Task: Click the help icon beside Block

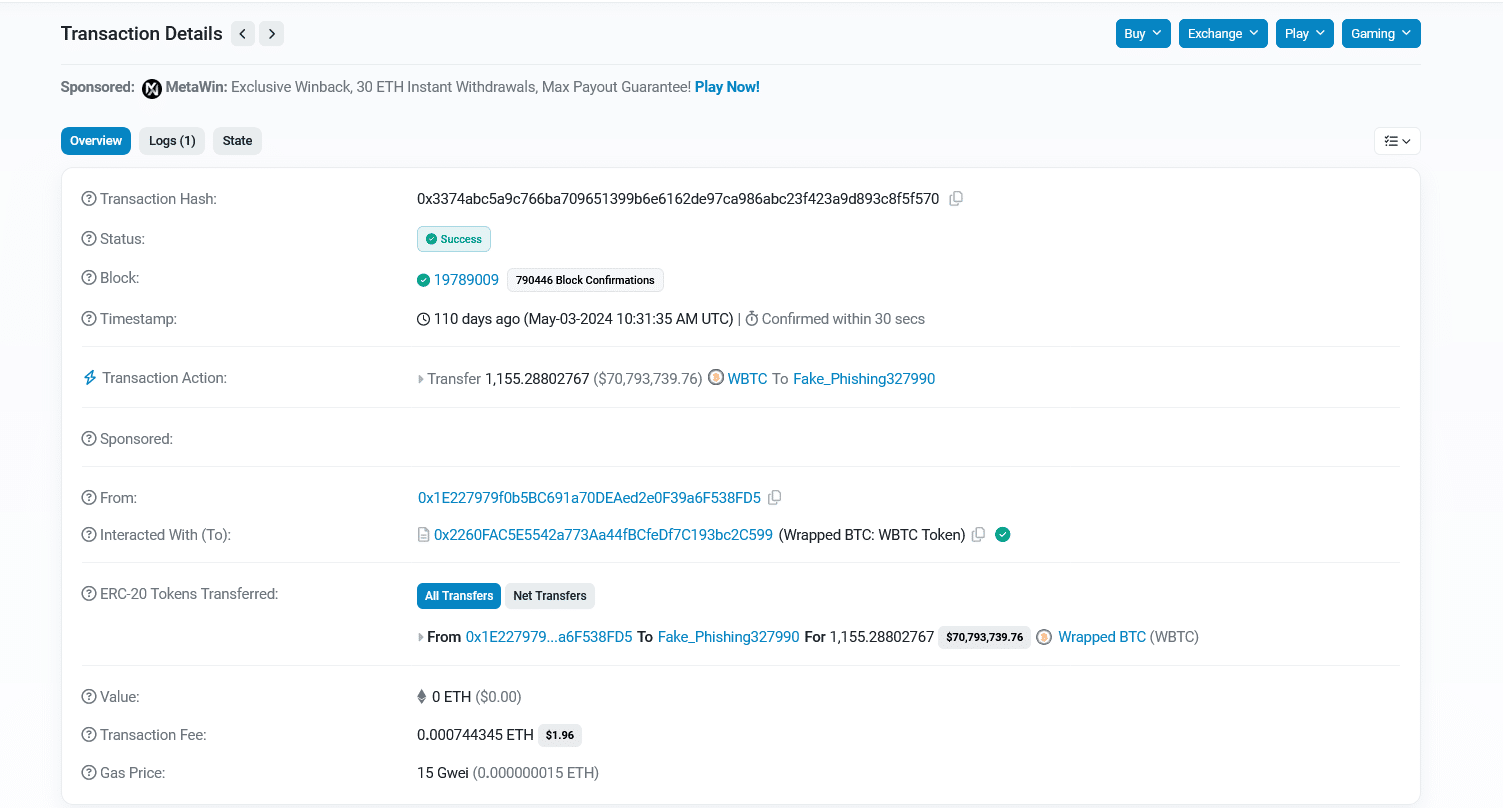Action: 89,278
